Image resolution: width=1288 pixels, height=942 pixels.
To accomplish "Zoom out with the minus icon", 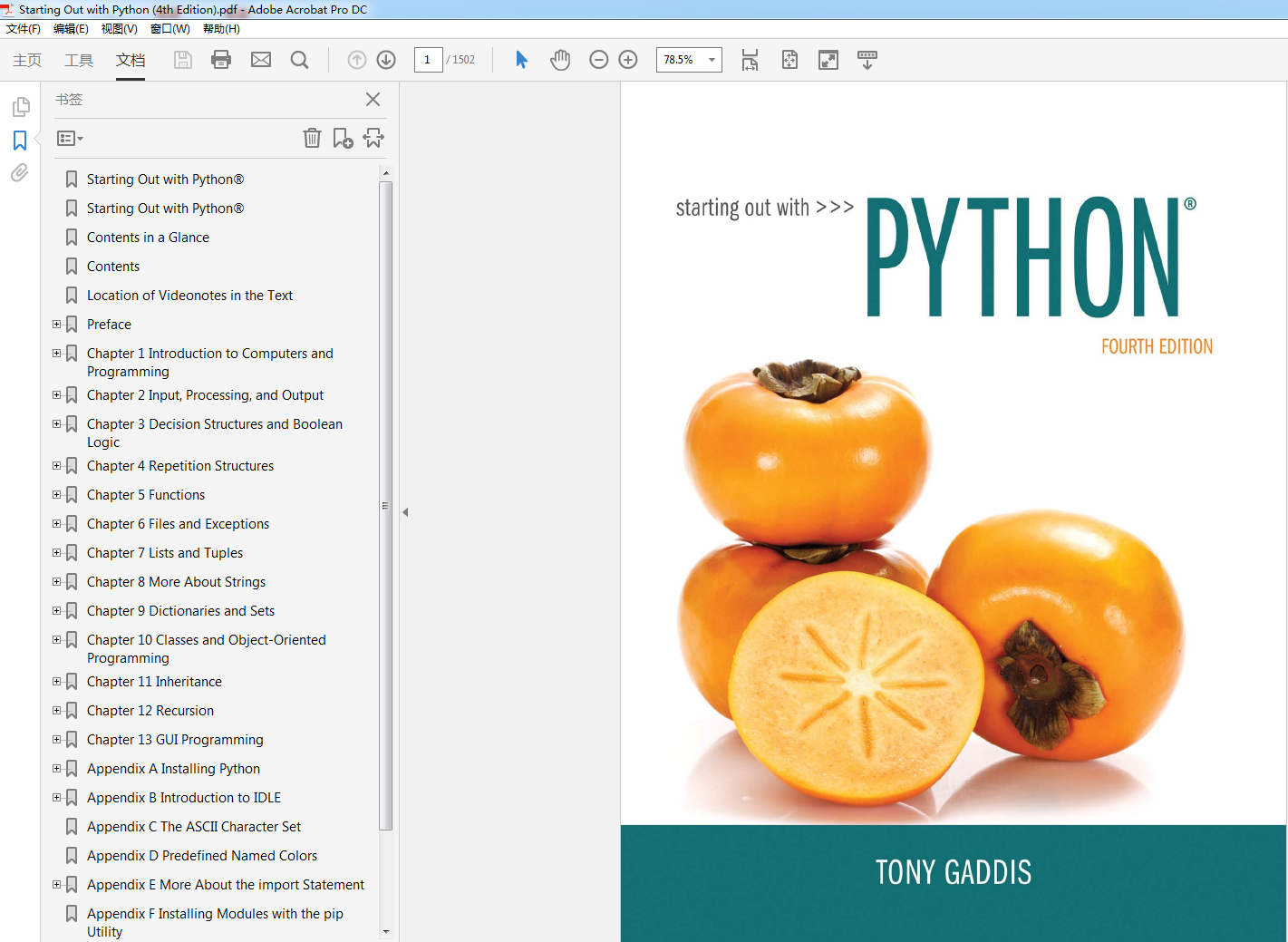I will tap(598, 60).
